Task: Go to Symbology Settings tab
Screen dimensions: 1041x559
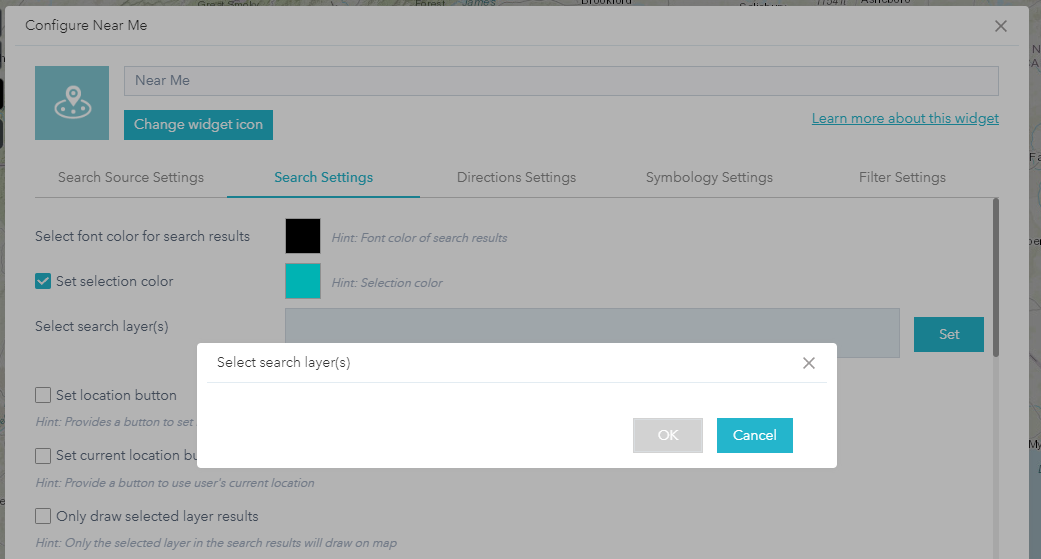Action: (709, 177)
